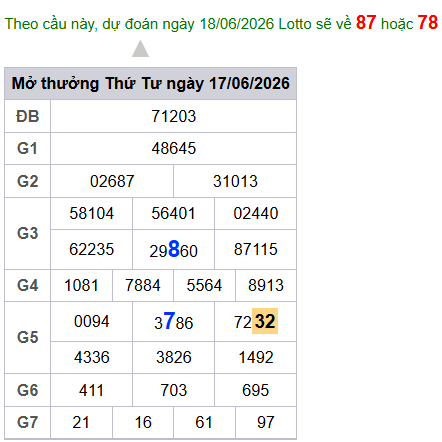Click the G3 number 29860 with blue 8

(174, 250)
